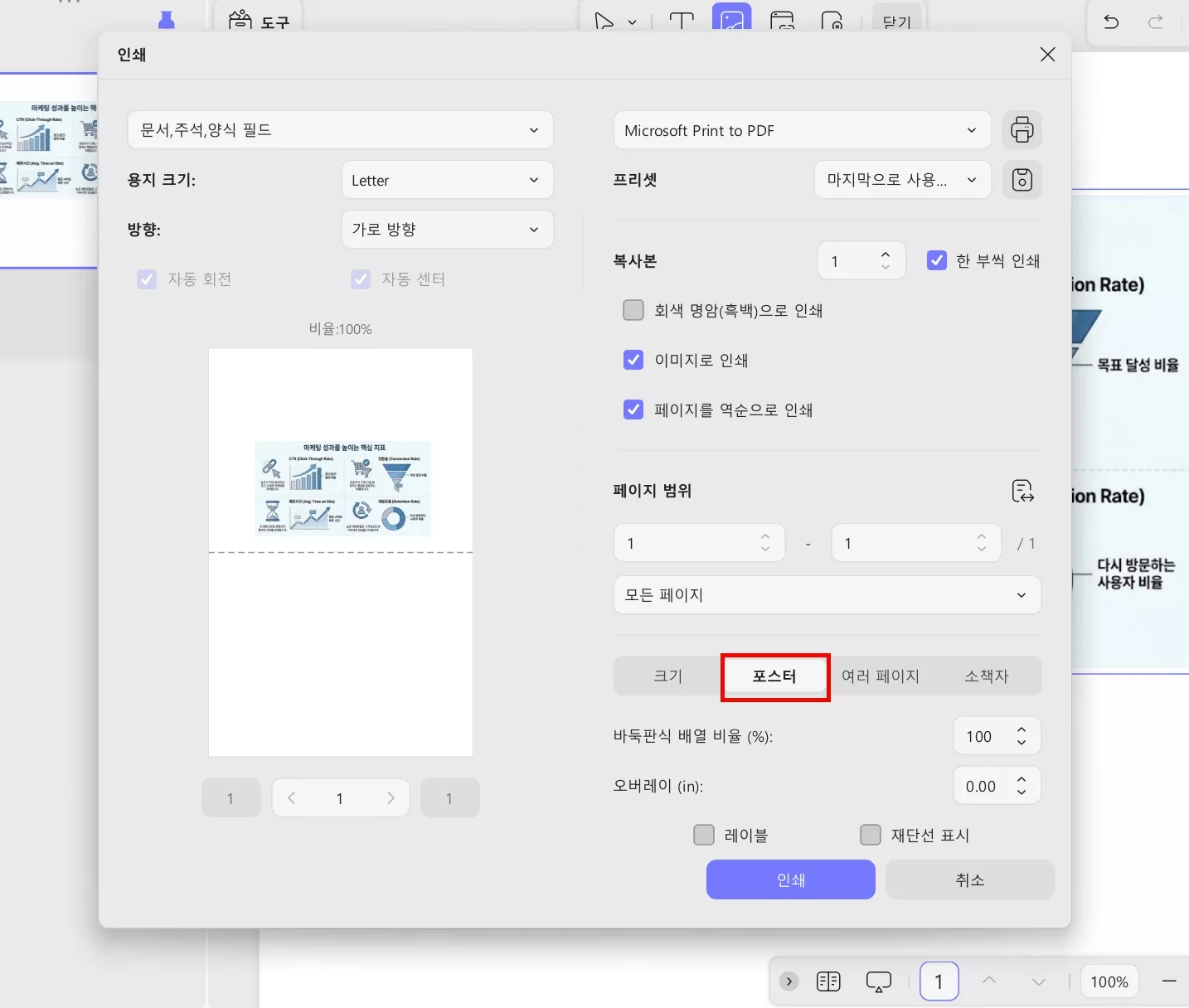Save current settings as preset via save icon

point(1022,180)
